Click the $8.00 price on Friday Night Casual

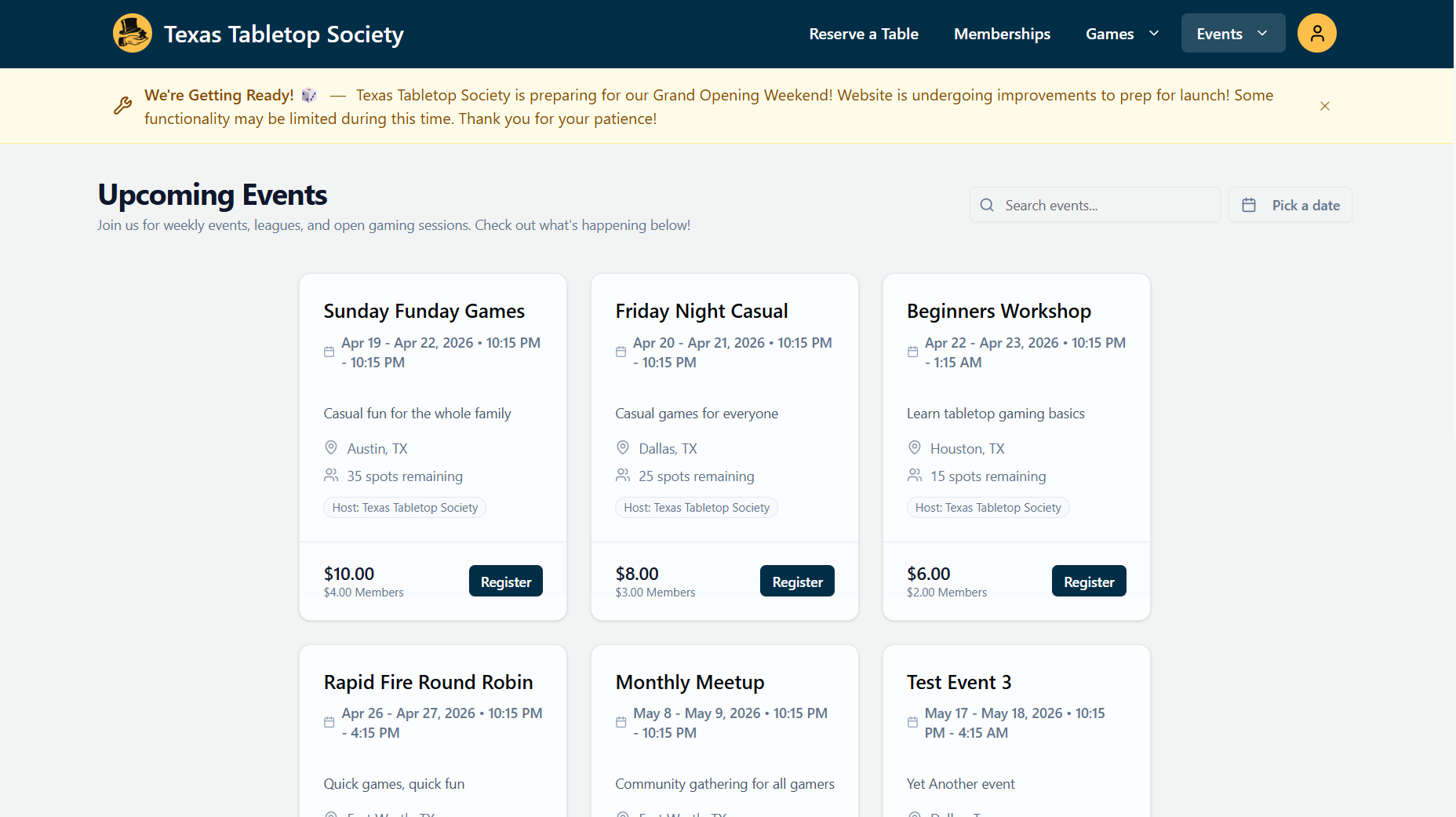(x=637, y=574)
